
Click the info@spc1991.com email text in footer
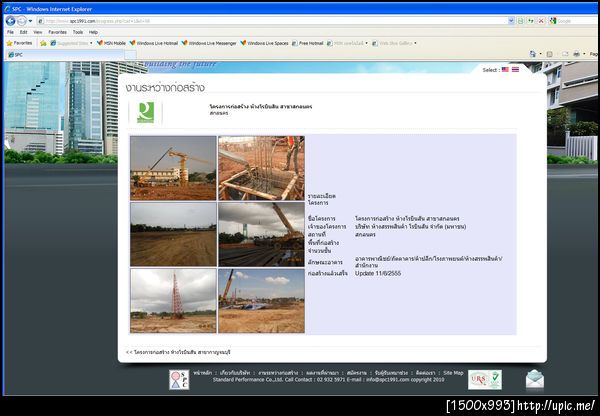click(388, 380)
